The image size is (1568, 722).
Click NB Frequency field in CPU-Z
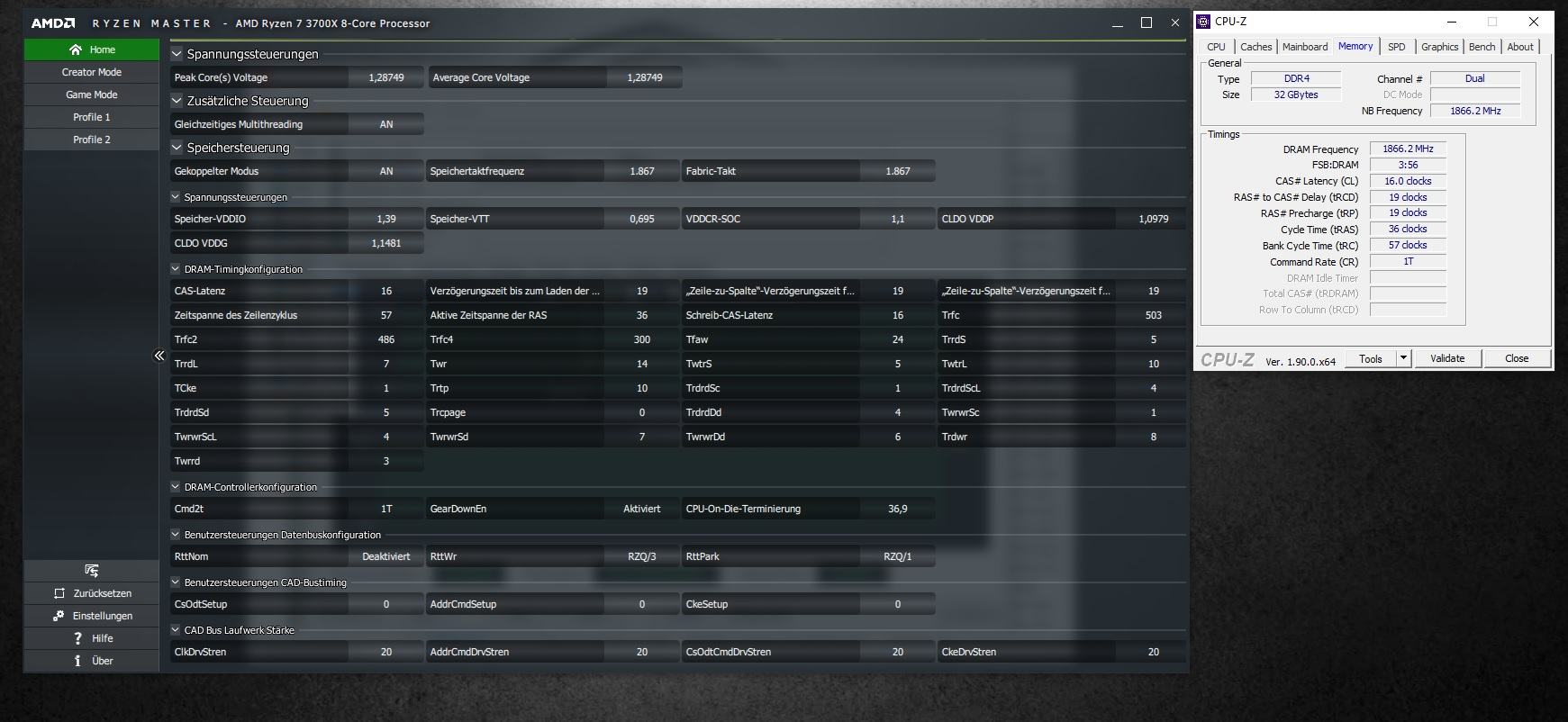coord(1475,111)
